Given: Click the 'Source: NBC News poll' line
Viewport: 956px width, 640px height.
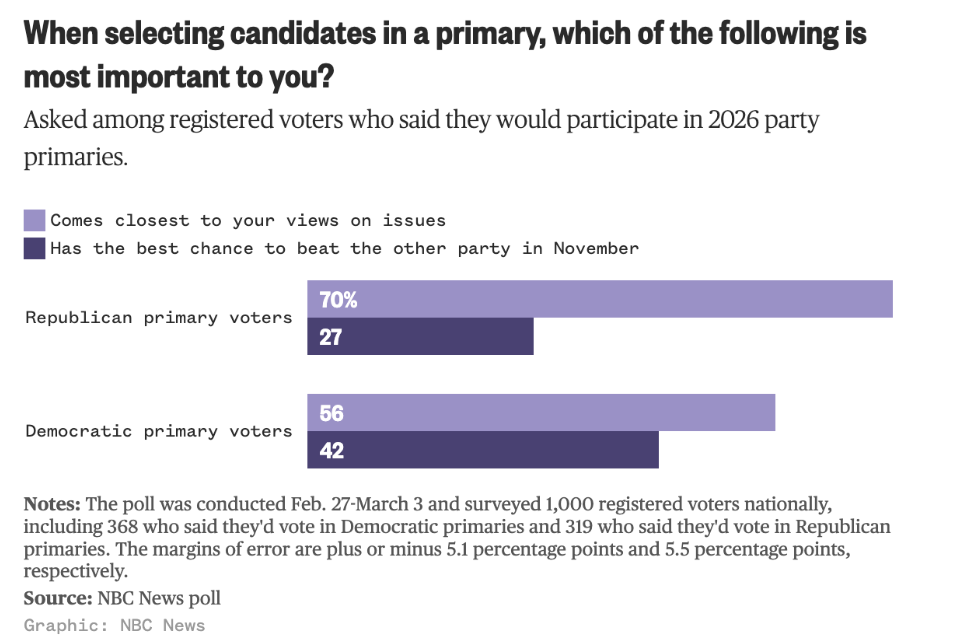Looking at the screenshot, I should (122, 598).
